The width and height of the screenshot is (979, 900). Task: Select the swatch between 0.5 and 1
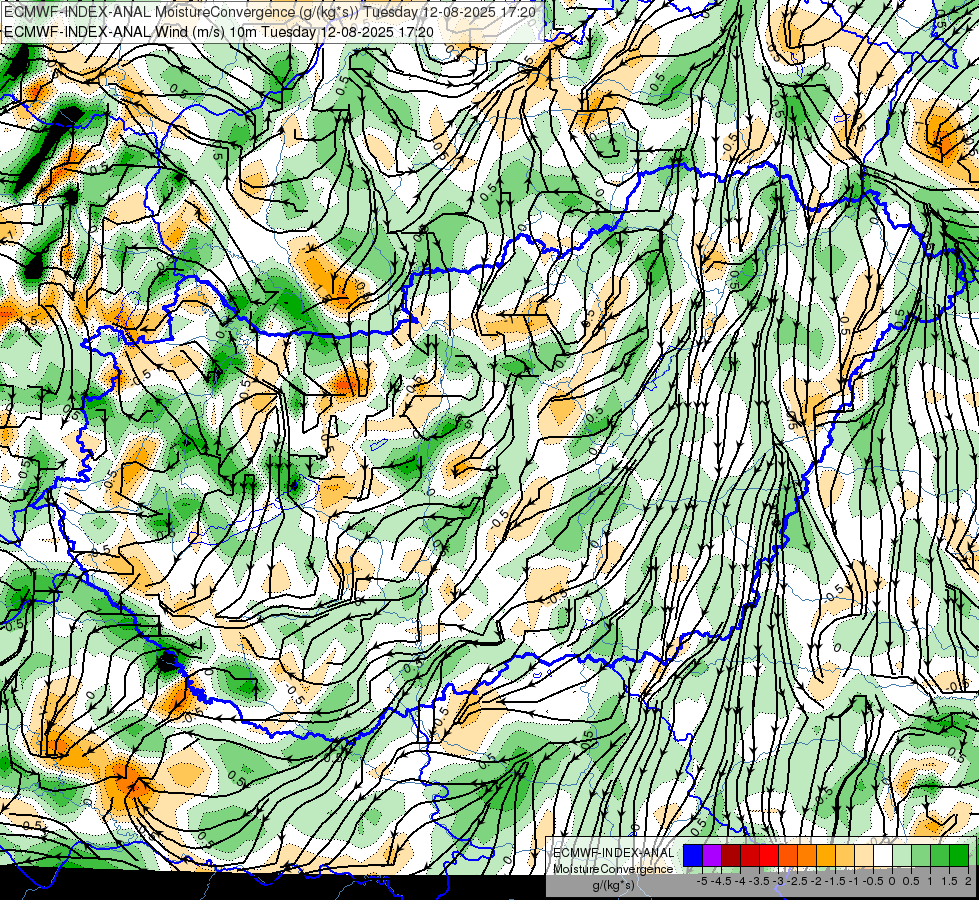pyautogui.click(x=922, y=855)
